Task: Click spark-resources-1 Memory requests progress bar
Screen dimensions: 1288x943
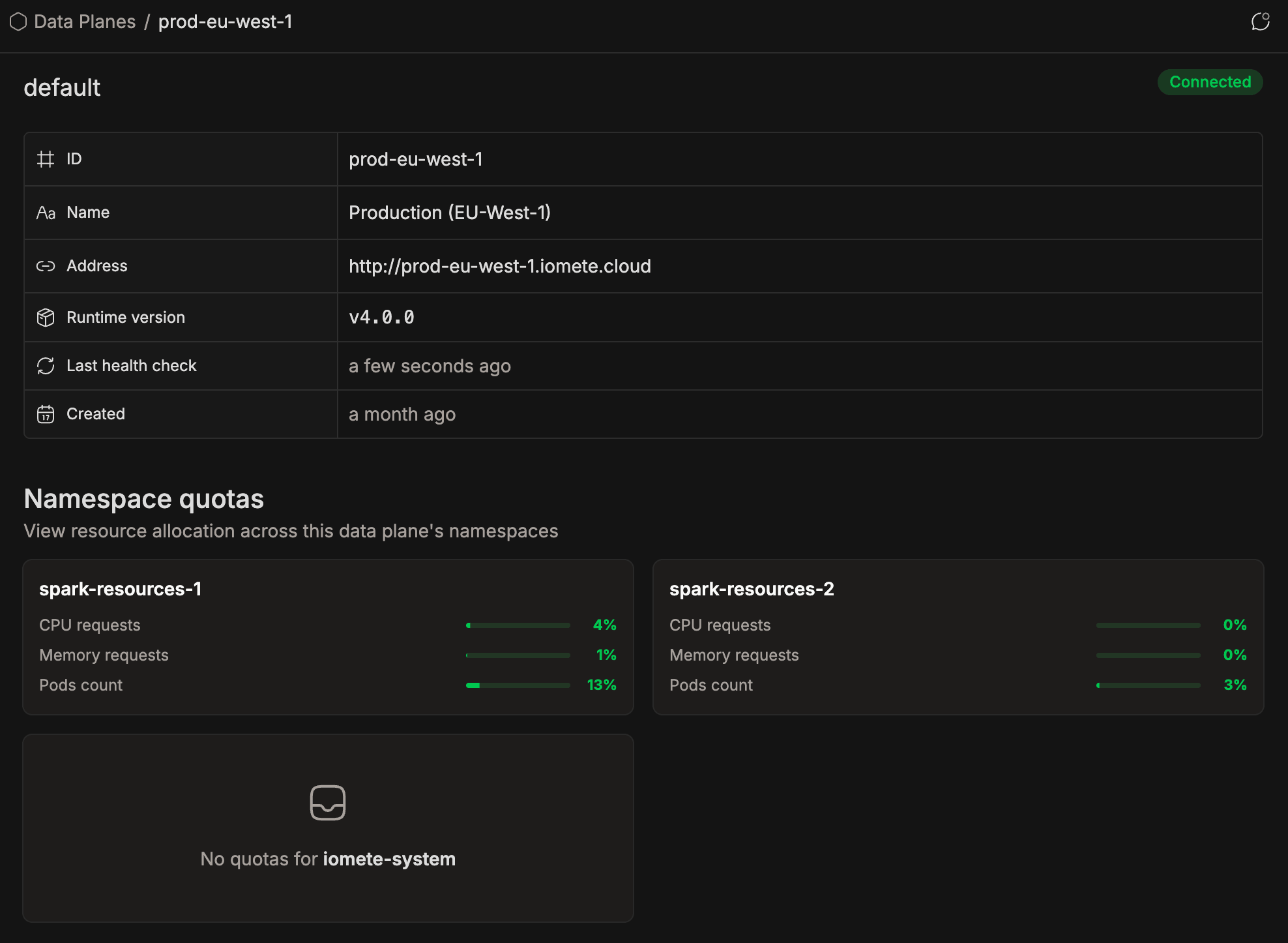Action: [518, 655]
